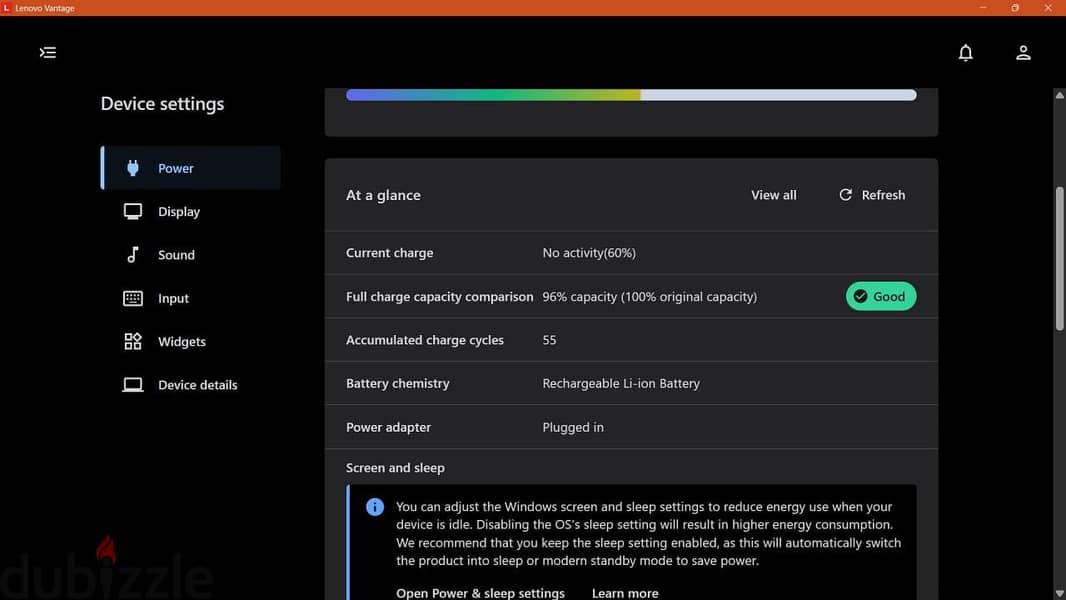Refresh the battery information
The height and width of the screenshot is (600, 1066).
(872, 195)
